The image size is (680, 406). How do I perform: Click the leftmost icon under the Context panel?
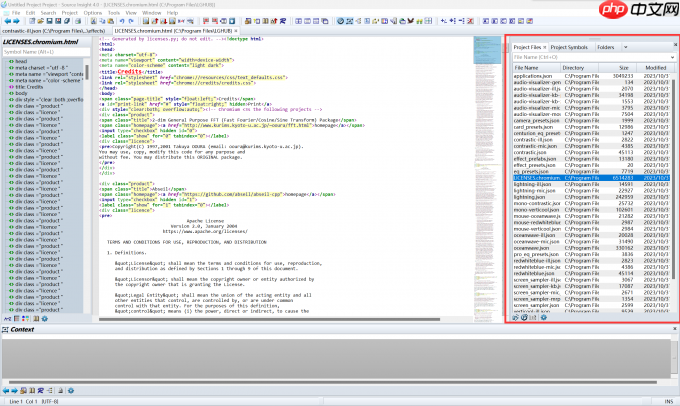(x=6, y=390)
